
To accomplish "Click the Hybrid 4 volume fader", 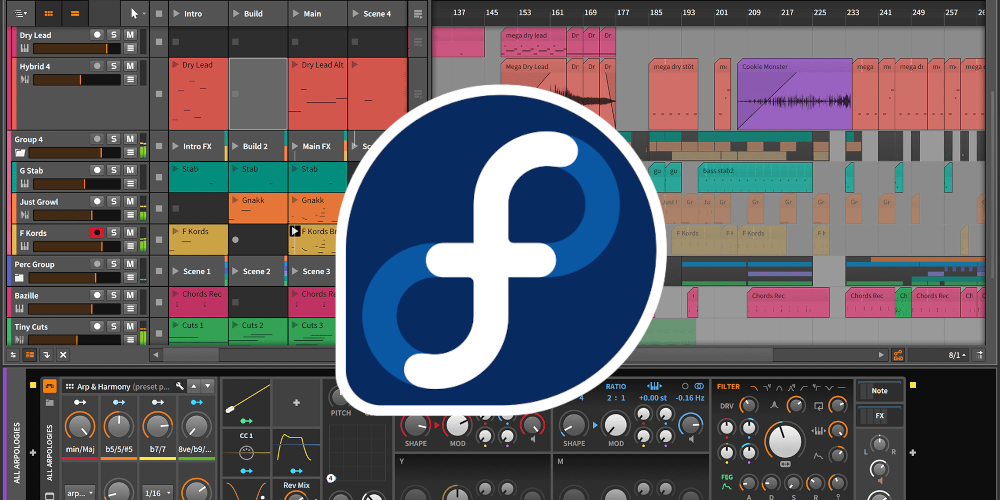I will pyautogui.click(x=77, y=80).
